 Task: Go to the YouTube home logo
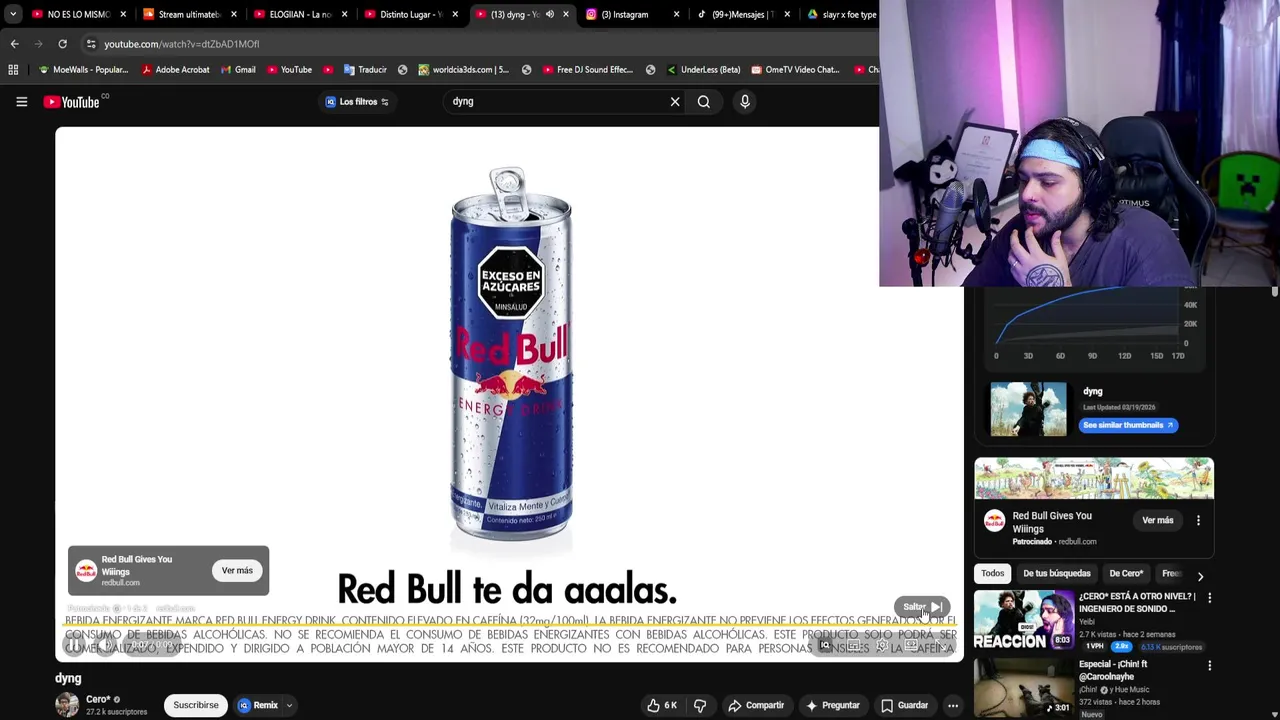(72, 101)
